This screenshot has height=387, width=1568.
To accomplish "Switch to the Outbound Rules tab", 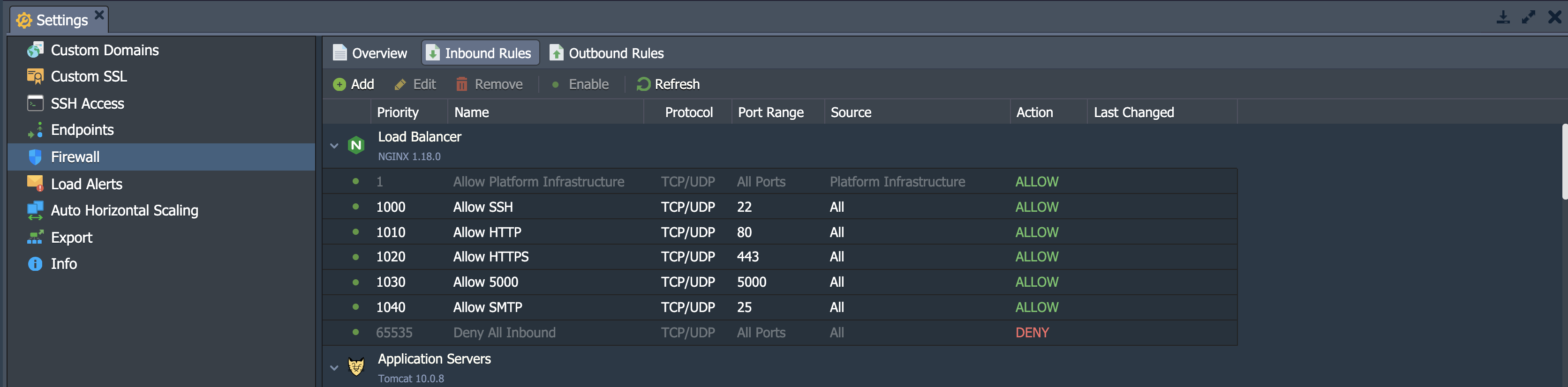I will tap(607, 53).
